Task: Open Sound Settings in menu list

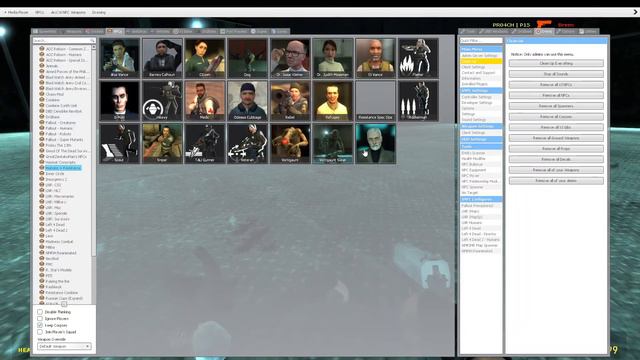Action: (x=481, y=120)
